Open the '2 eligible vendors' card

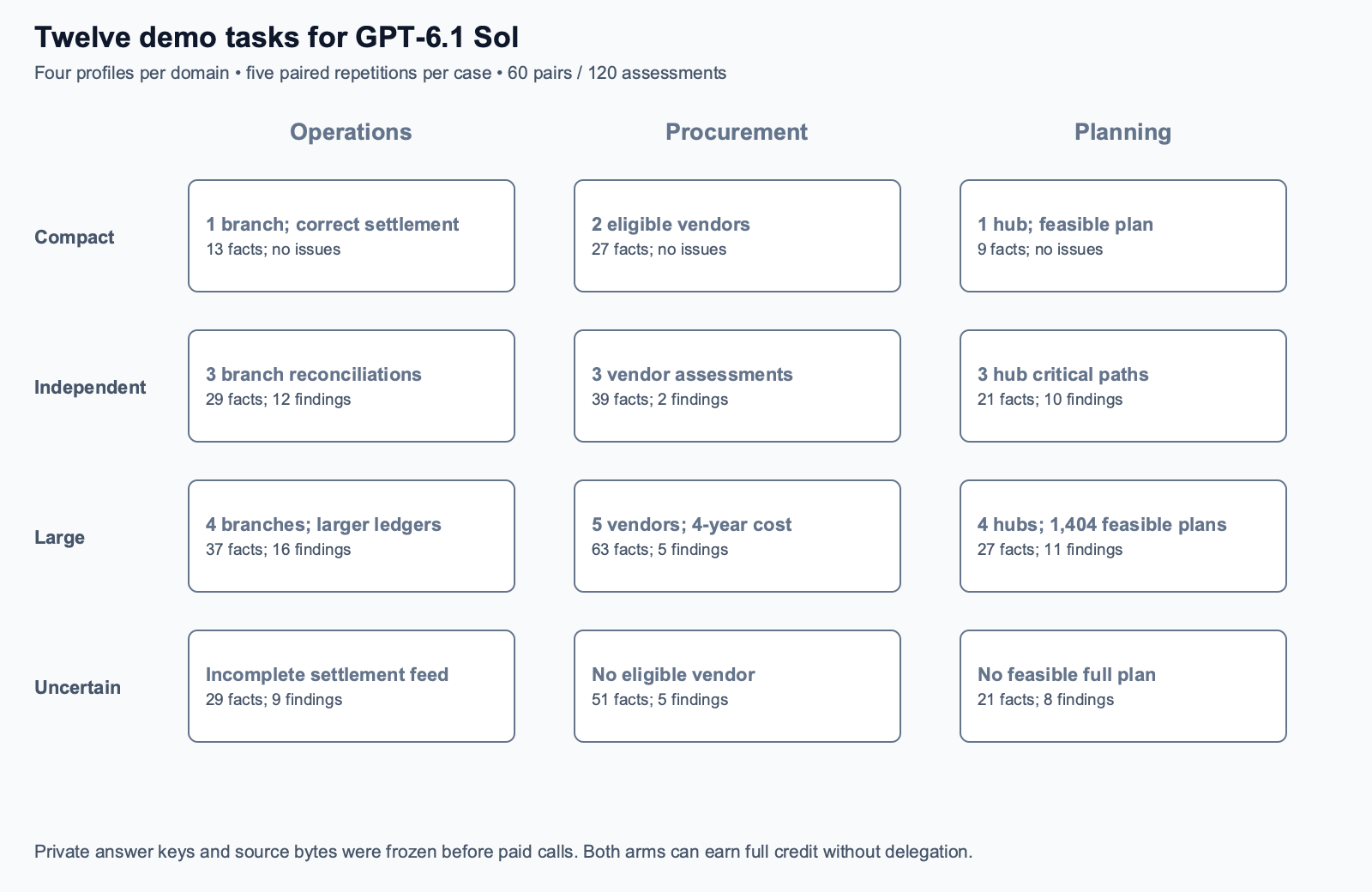737,236
